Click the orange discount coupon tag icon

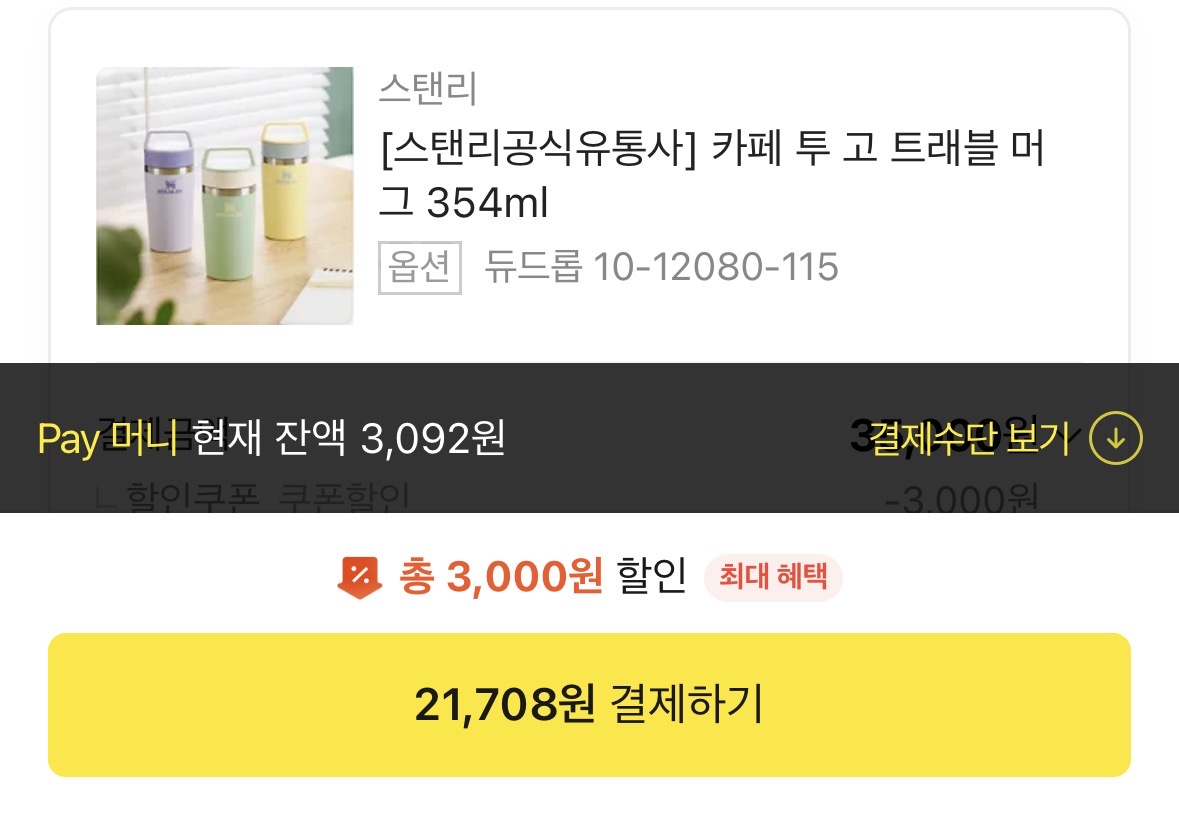click(359, 577)
